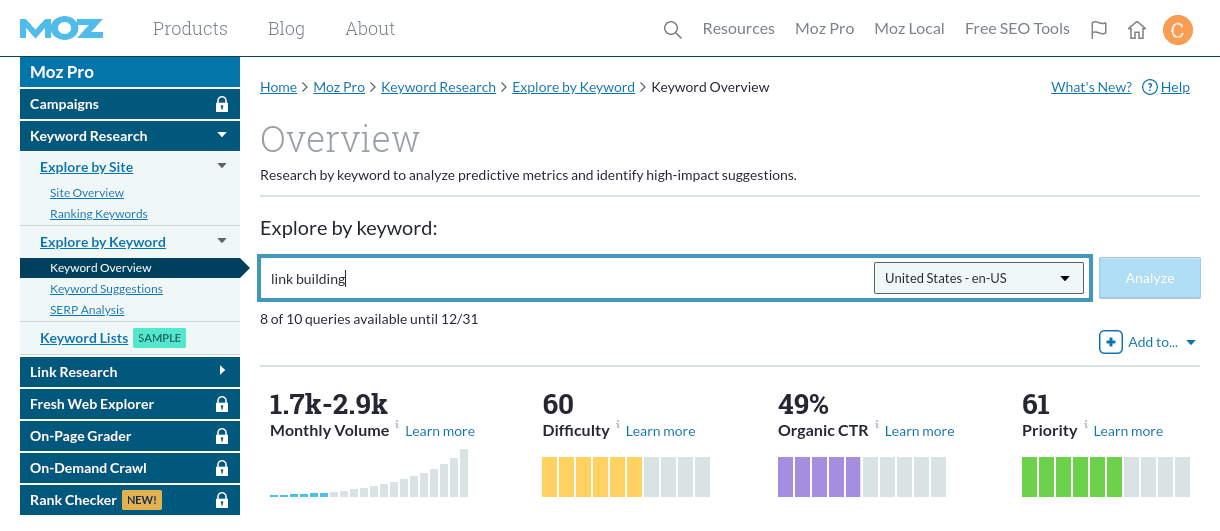
Task: Click the lock icon next to Campaigns
Action: (222, 104)
